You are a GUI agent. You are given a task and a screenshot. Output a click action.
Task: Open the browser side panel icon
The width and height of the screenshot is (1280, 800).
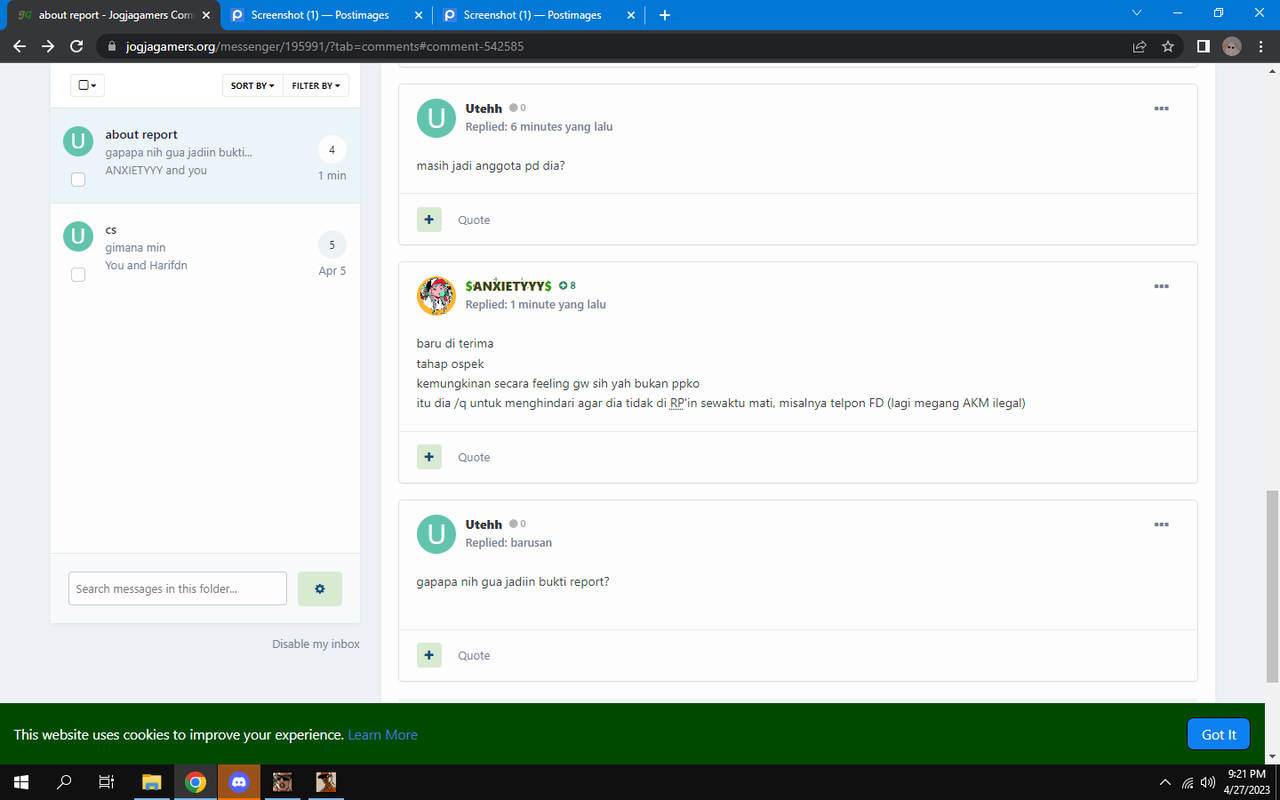click(1203, 46)
